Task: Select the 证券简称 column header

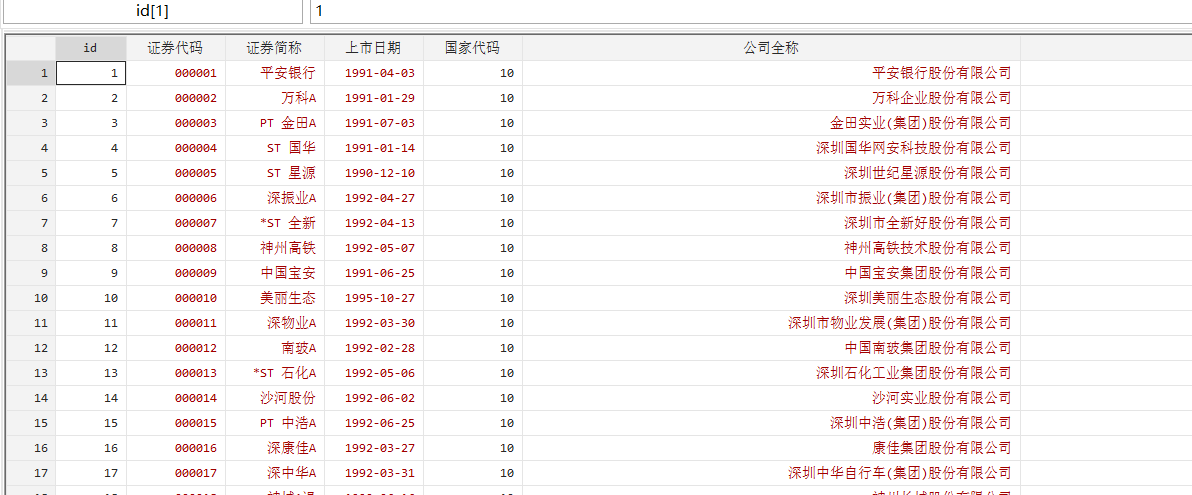Action: pyautogui.click(x=274, y=48)
